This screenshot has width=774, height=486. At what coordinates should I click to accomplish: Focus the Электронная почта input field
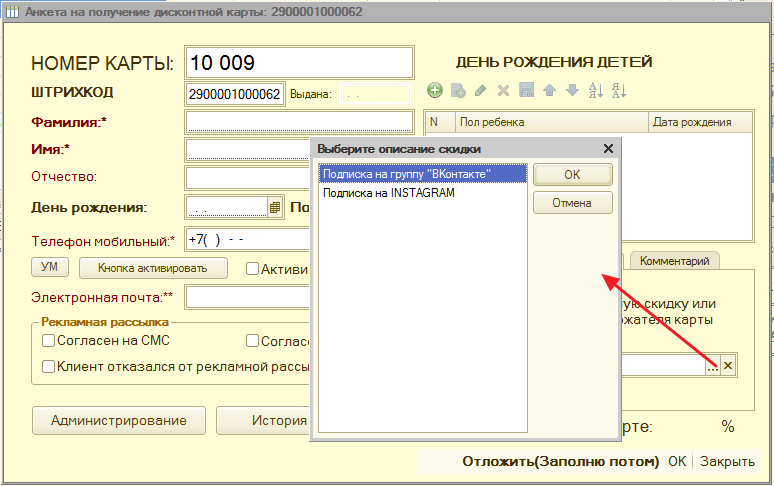click(248, 298)
